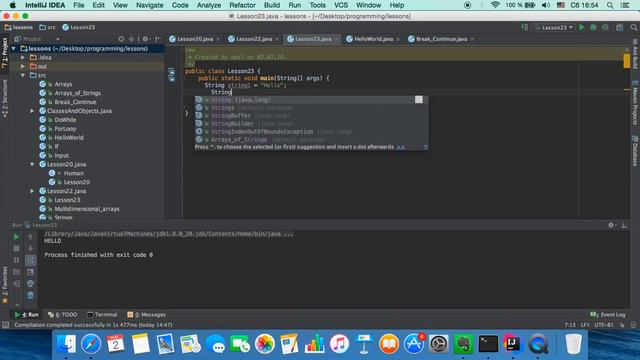Screen dimensions: 640x360
Task: Open the Lesson23 run configuration dropdown
Action: coord(554,27)
